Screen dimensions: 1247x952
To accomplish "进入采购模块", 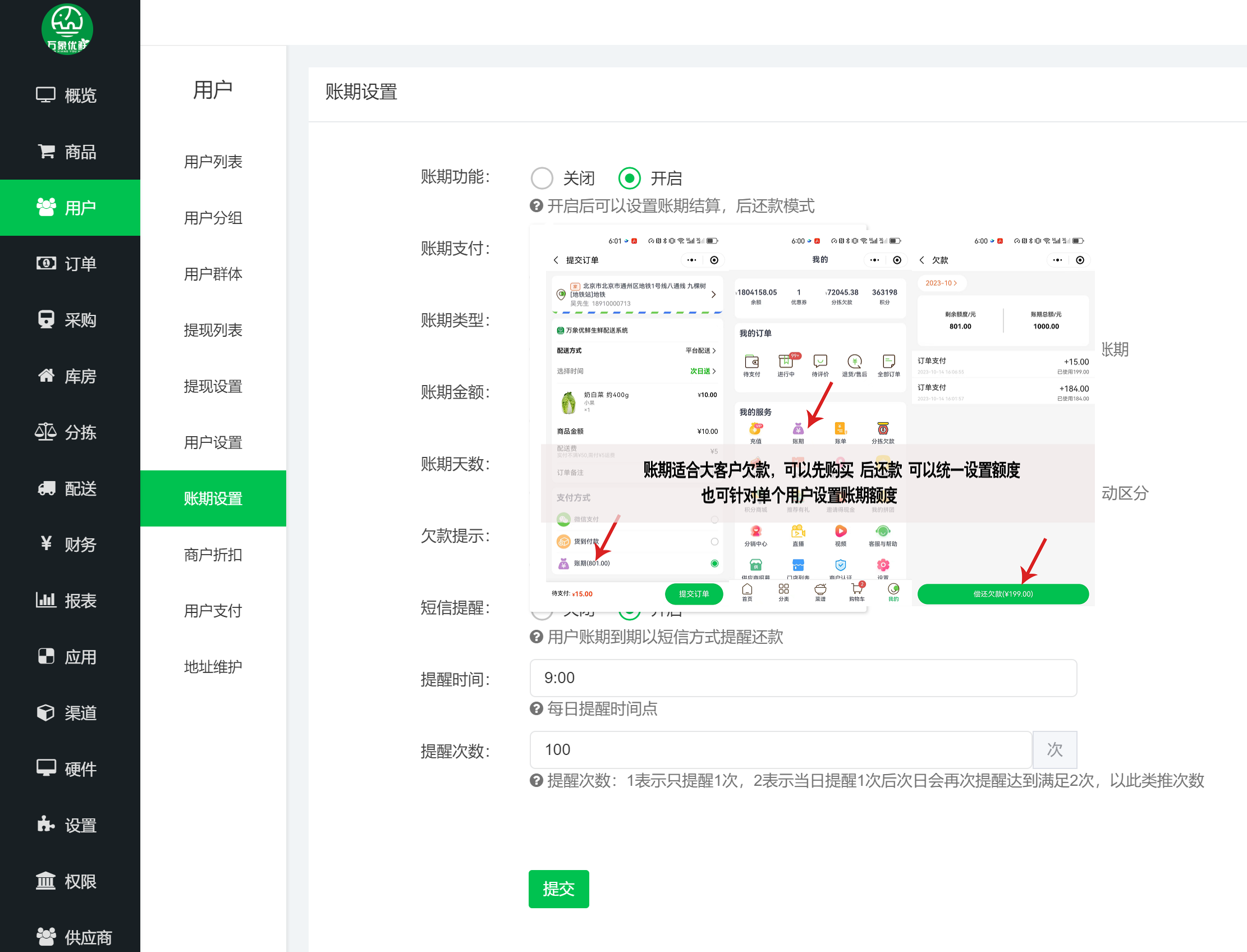I will (69, 319).
